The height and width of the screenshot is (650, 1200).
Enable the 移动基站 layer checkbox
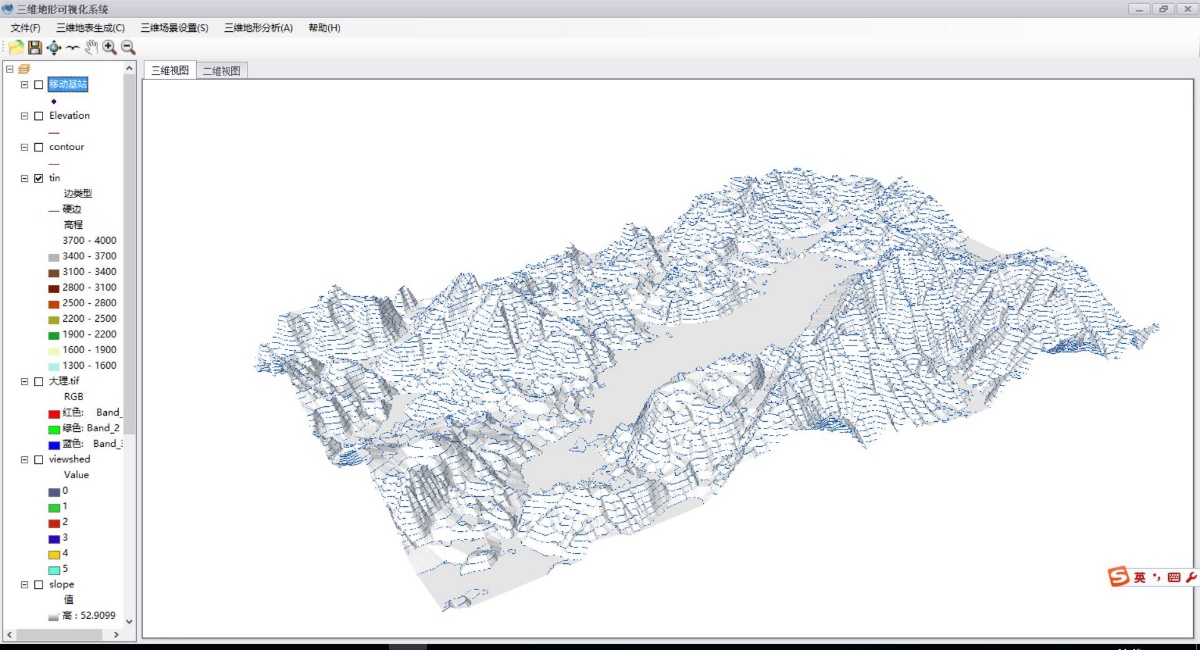(x=39, y=85)
